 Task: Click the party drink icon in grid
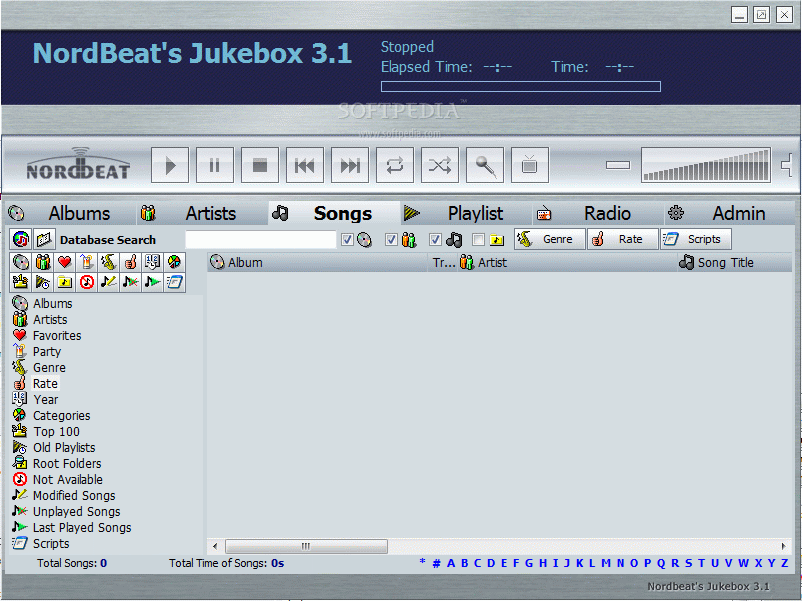(x=86, y=262)
